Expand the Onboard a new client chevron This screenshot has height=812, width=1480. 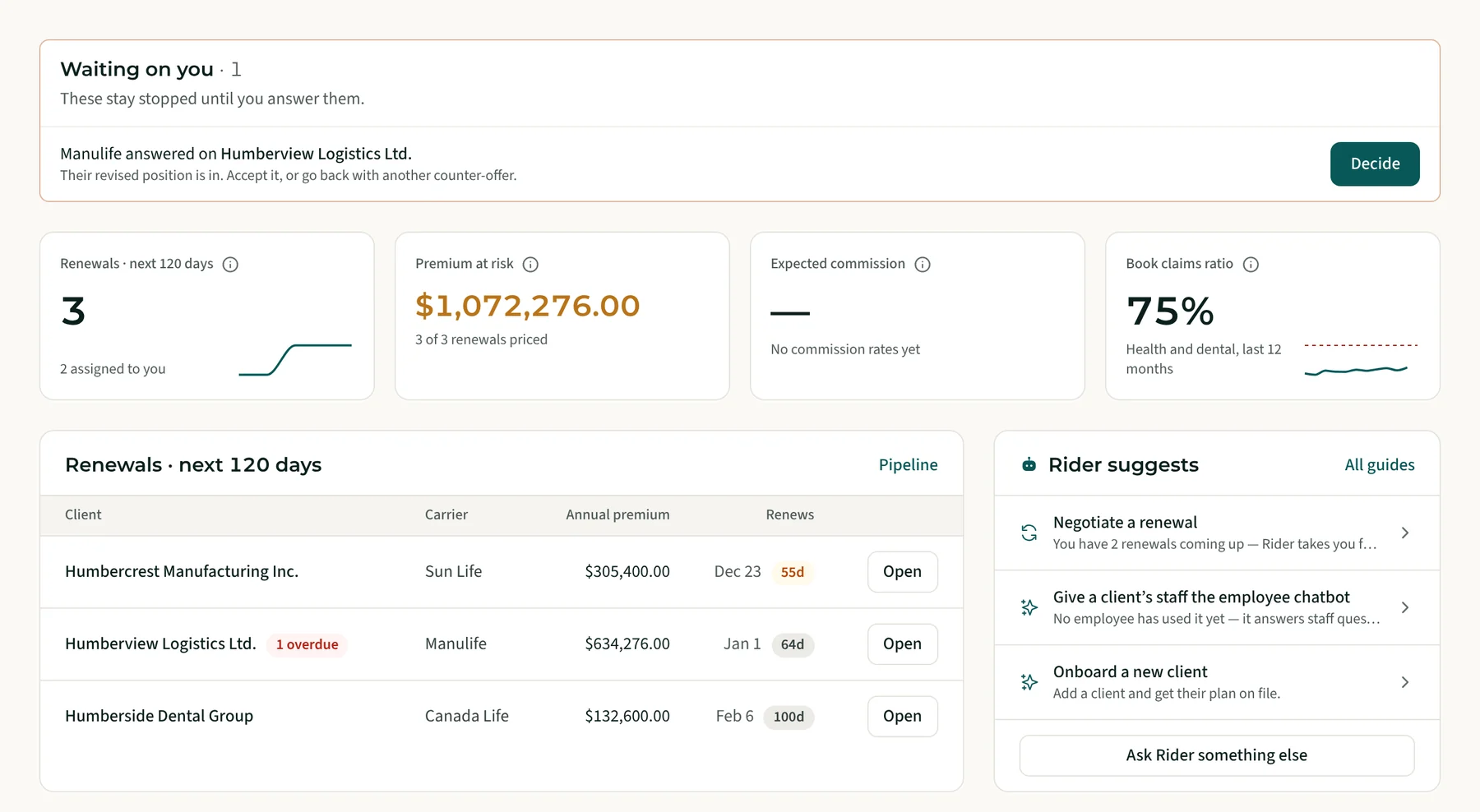click(1405, 682)
